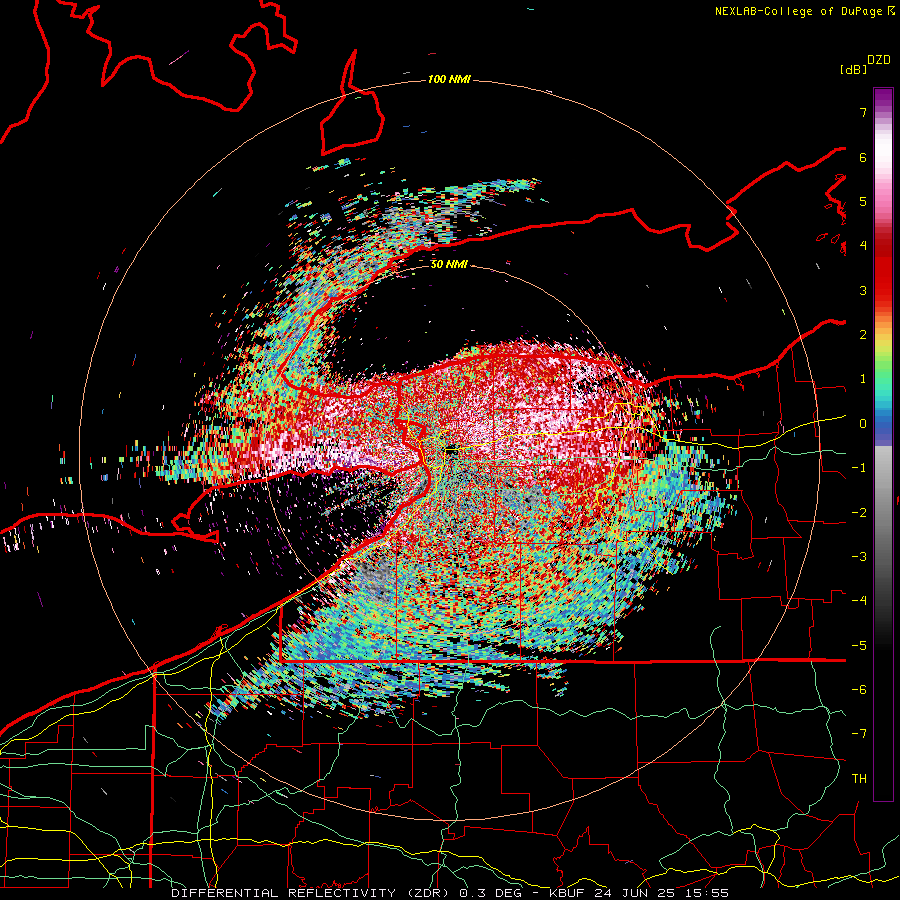This screenshot has height=900, width=900.
Task: Click the -4 value on color scale
Action: point(859,601)
